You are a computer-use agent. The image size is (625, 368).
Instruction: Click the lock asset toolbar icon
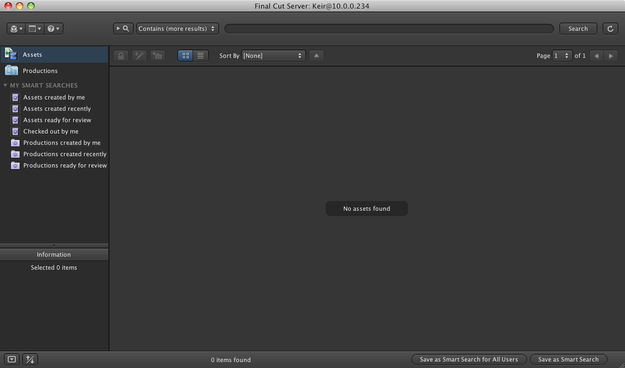pos(121,56)
